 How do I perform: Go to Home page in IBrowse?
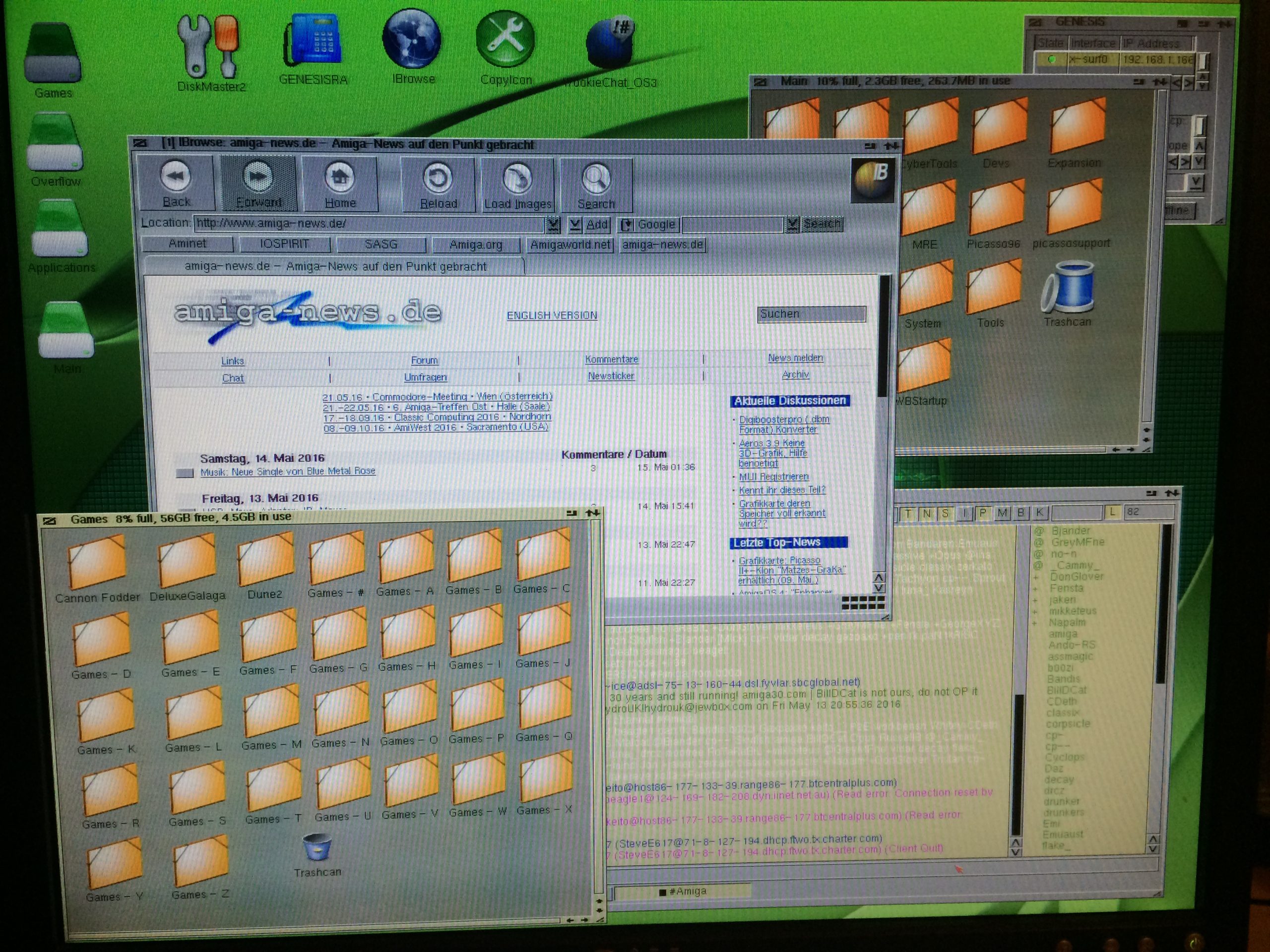[x=340, y=184]
